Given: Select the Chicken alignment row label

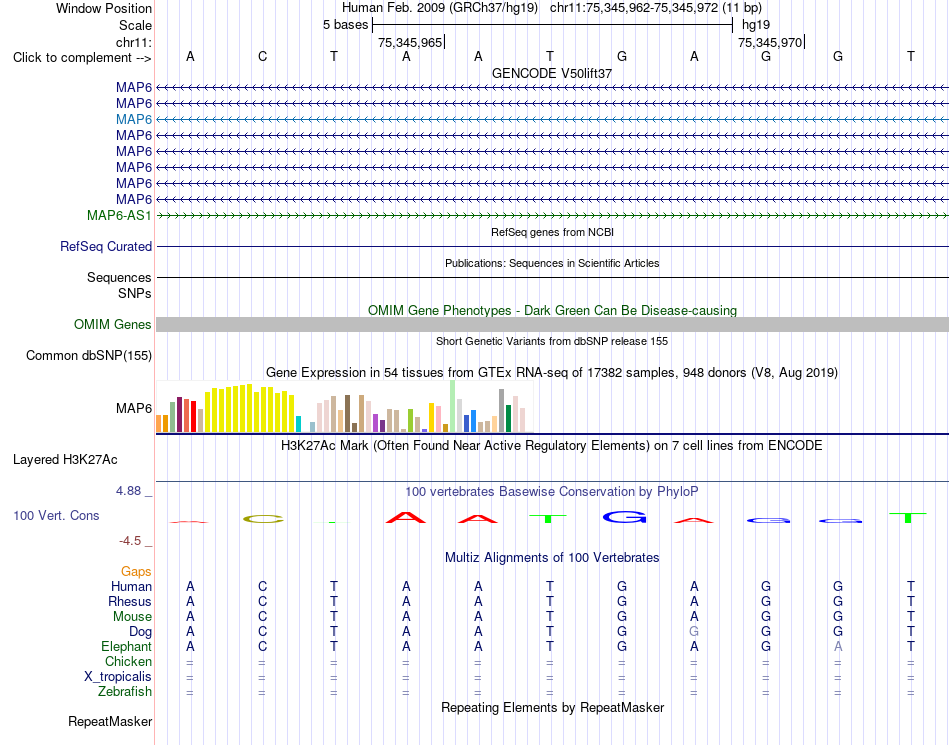Looking at the screenshot, I should click(x=128, y=661).
